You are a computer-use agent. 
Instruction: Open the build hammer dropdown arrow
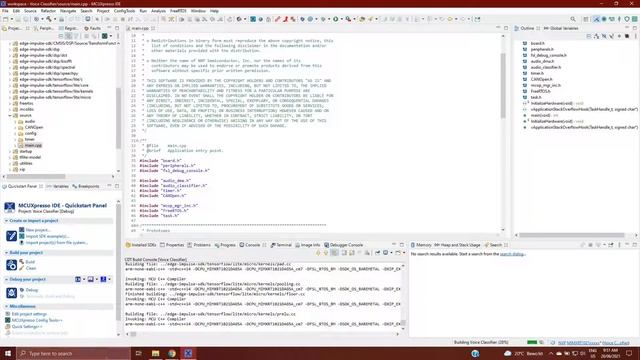(55, 19)
